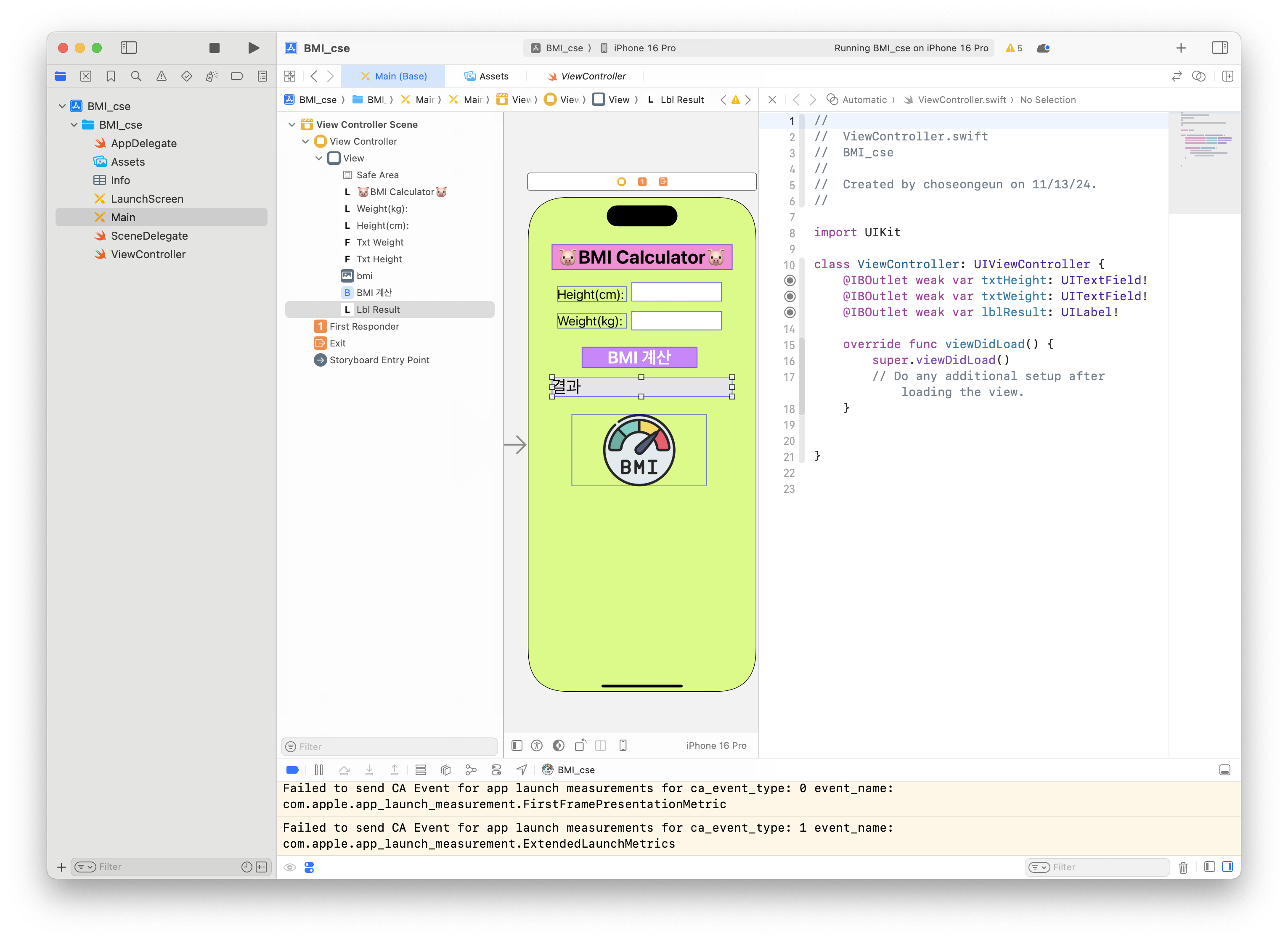Click the Pause execution debug button

318,770
